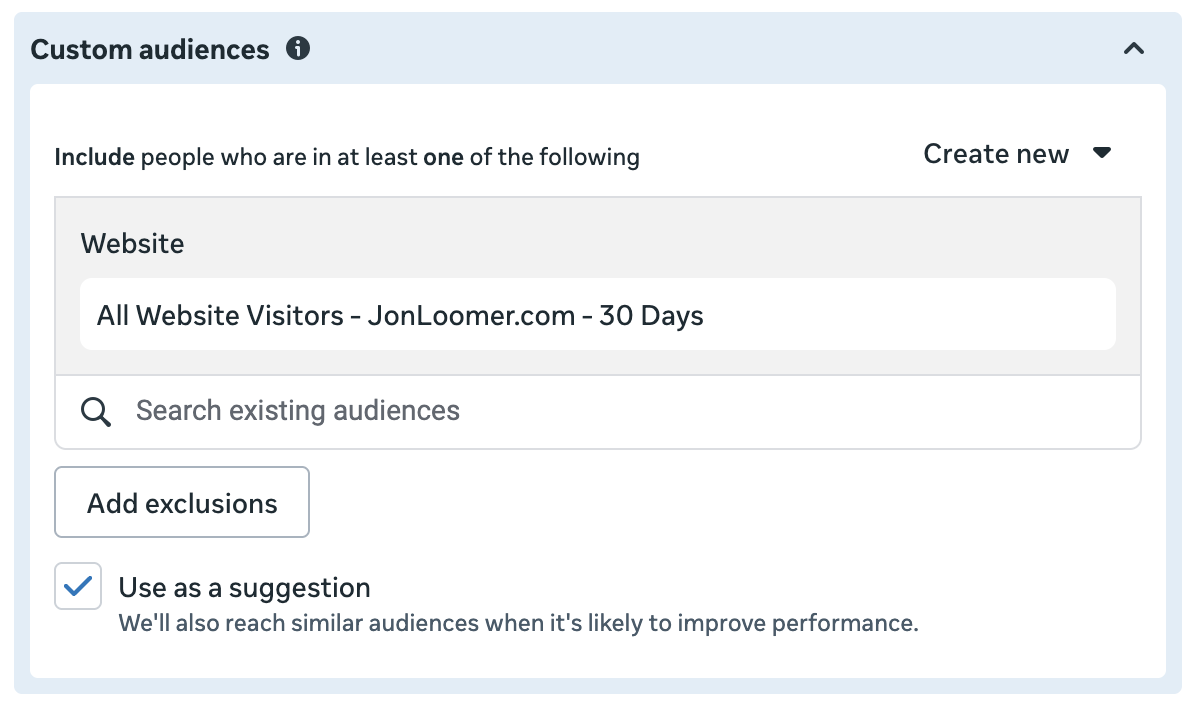
Task: Click the info icon beside Custom audiences
Action: [x=298, y=48]
